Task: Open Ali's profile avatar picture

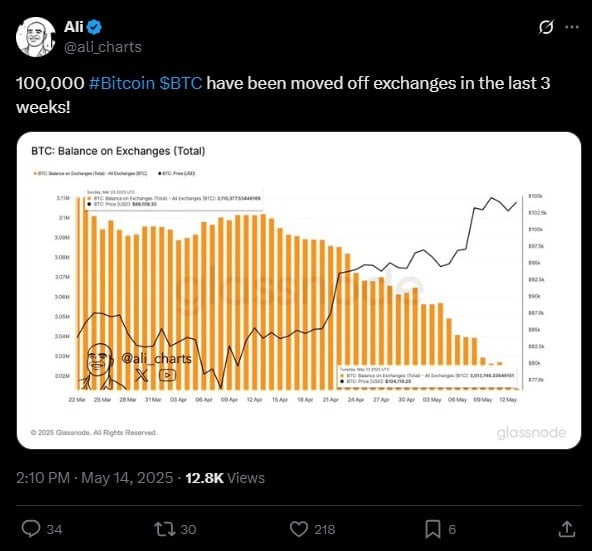Action: tap(35, 37)
